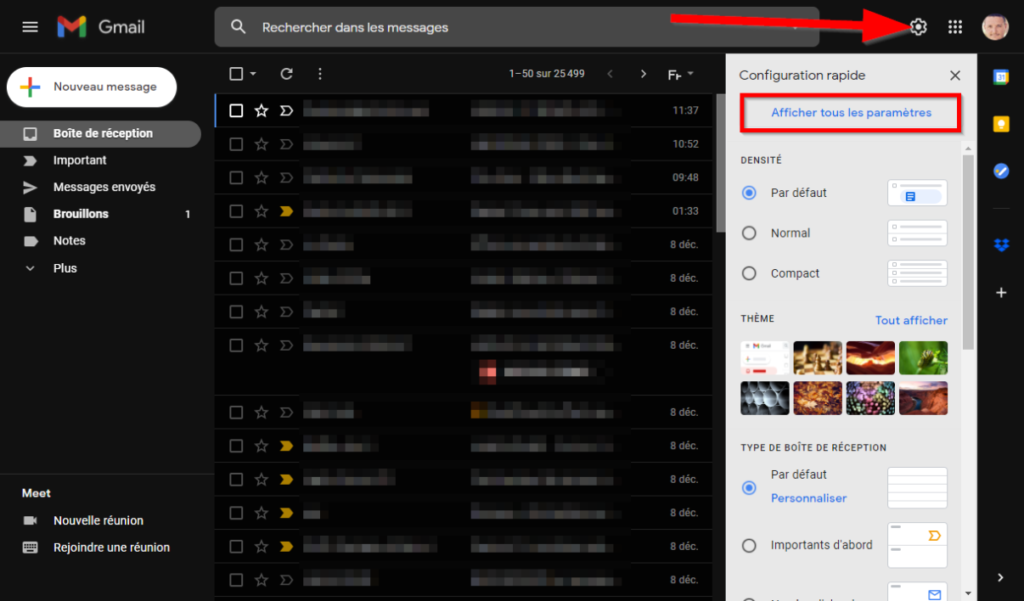Click Afficher tous les paramètres
1024x601 pixels.
pos(850,113)
